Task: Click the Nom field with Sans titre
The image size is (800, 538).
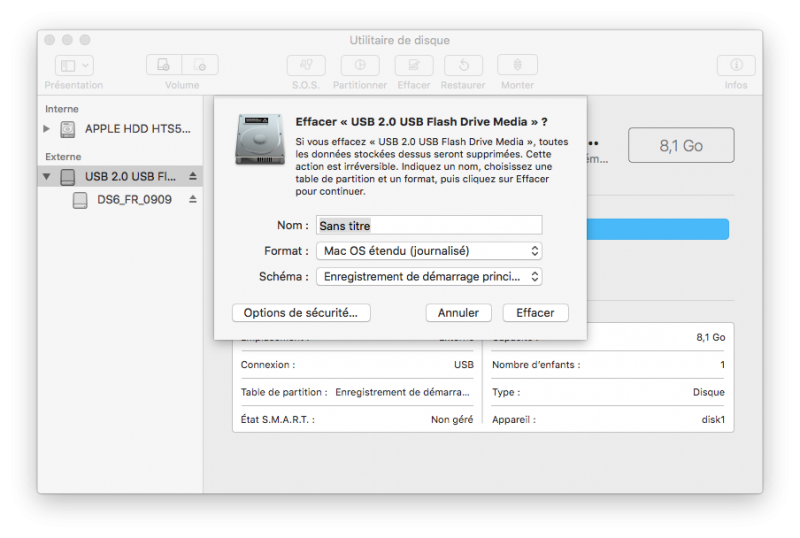Action: [429, 225]
